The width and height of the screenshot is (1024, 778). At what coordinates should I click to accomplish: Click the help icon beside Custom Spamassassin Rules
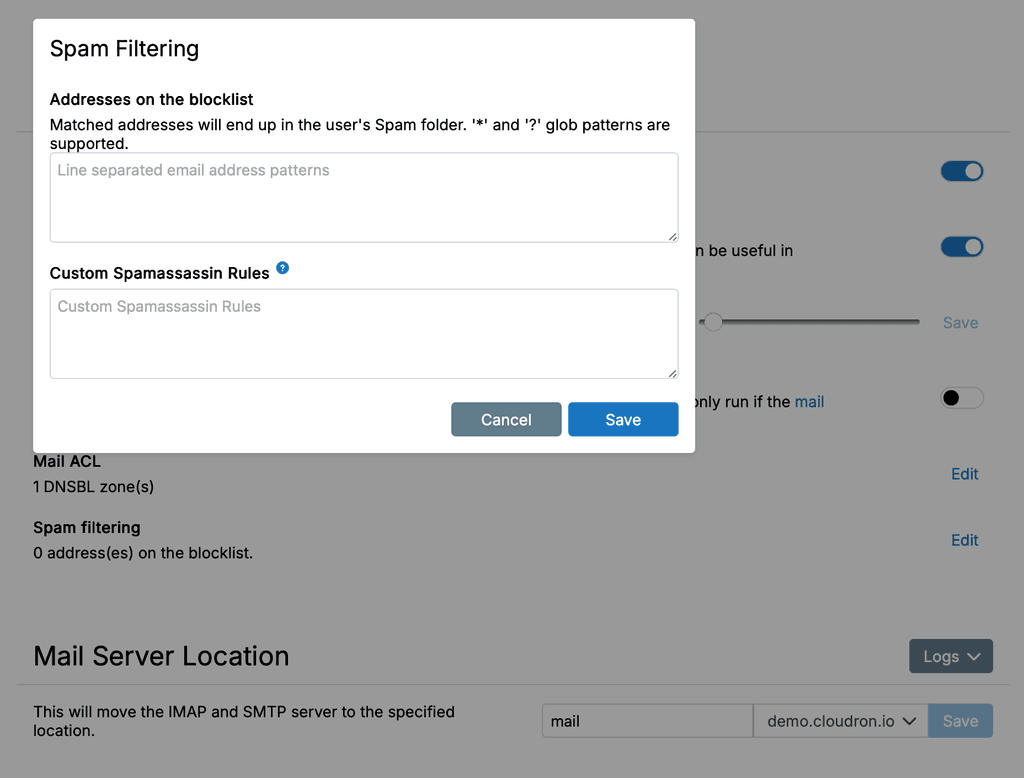click(282, 268)
